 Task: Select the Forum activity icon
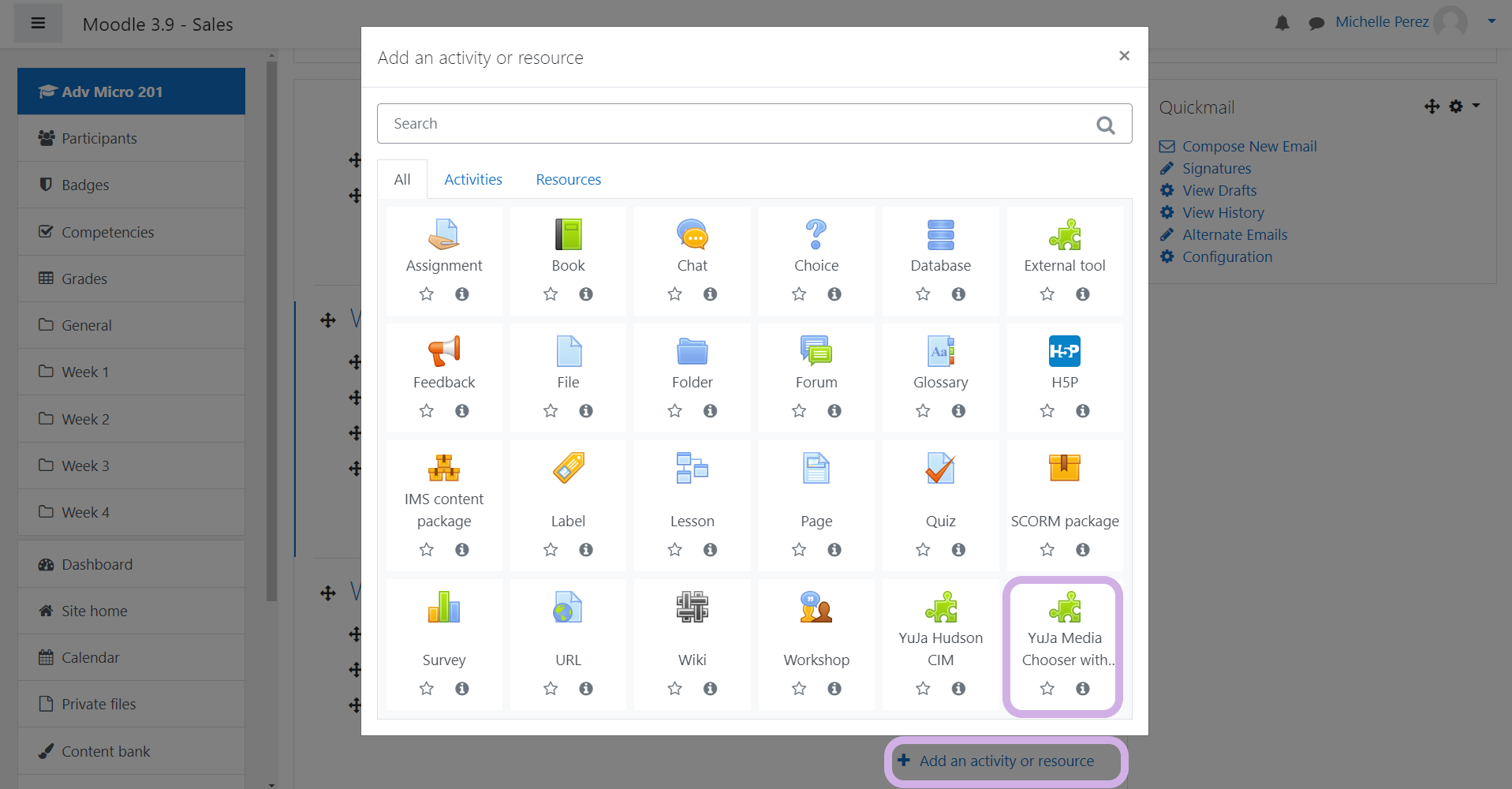[816, 351]
